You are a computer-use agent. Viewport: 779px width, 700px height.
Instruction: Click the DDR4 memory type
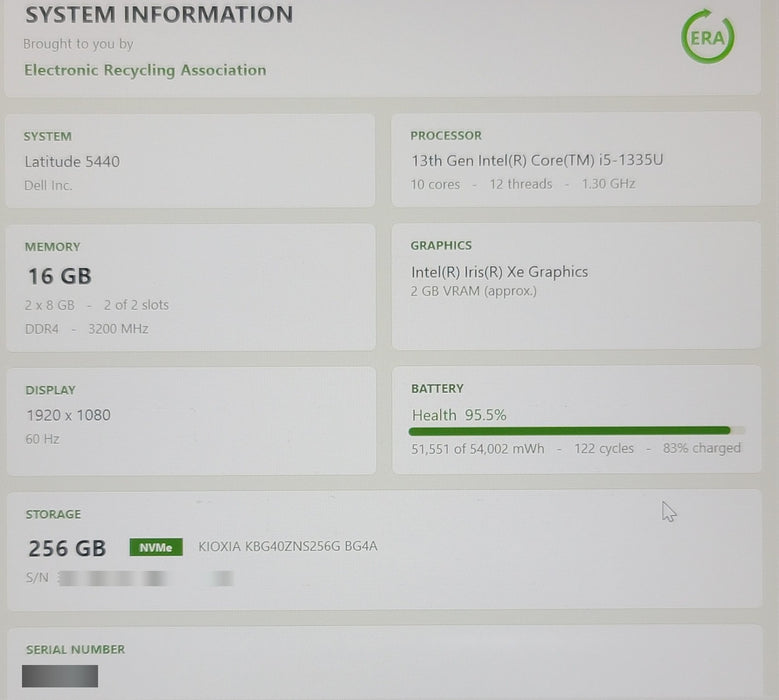(x=42, y=329)
